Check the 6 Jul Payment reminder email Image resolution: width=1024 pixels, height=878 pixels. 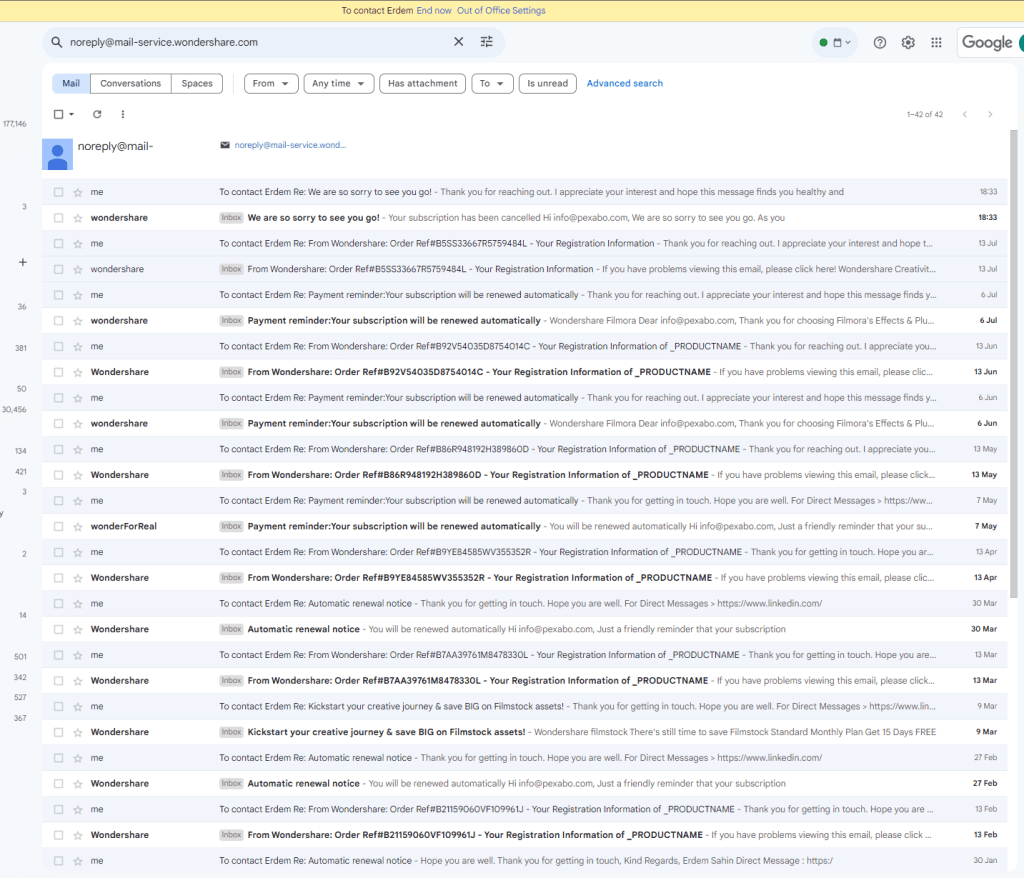(x=59, y=321)
